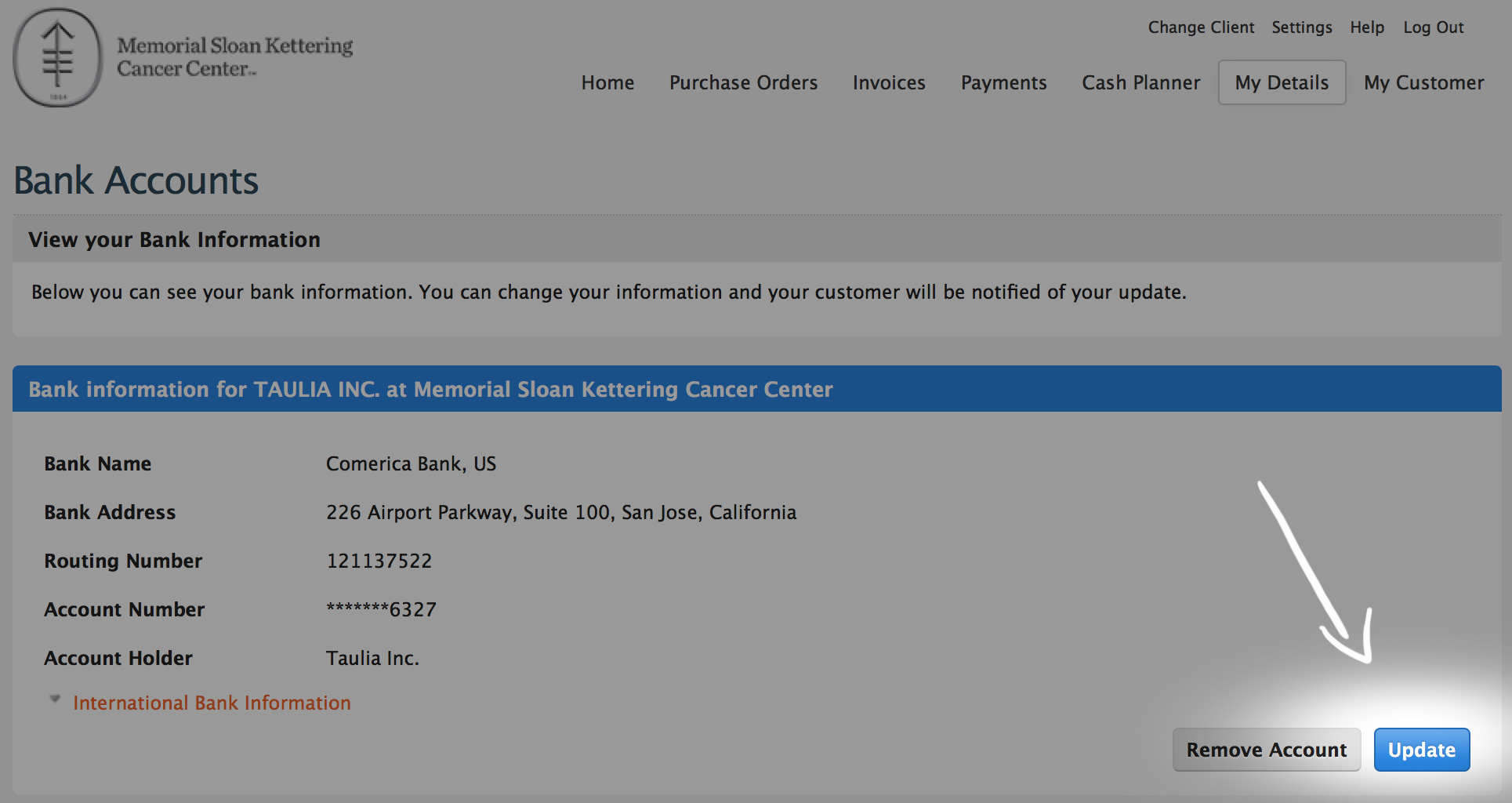Open the Help link
This screenshot has height=803, width=1512.
pyautogui.click(x=1367, y=27)
